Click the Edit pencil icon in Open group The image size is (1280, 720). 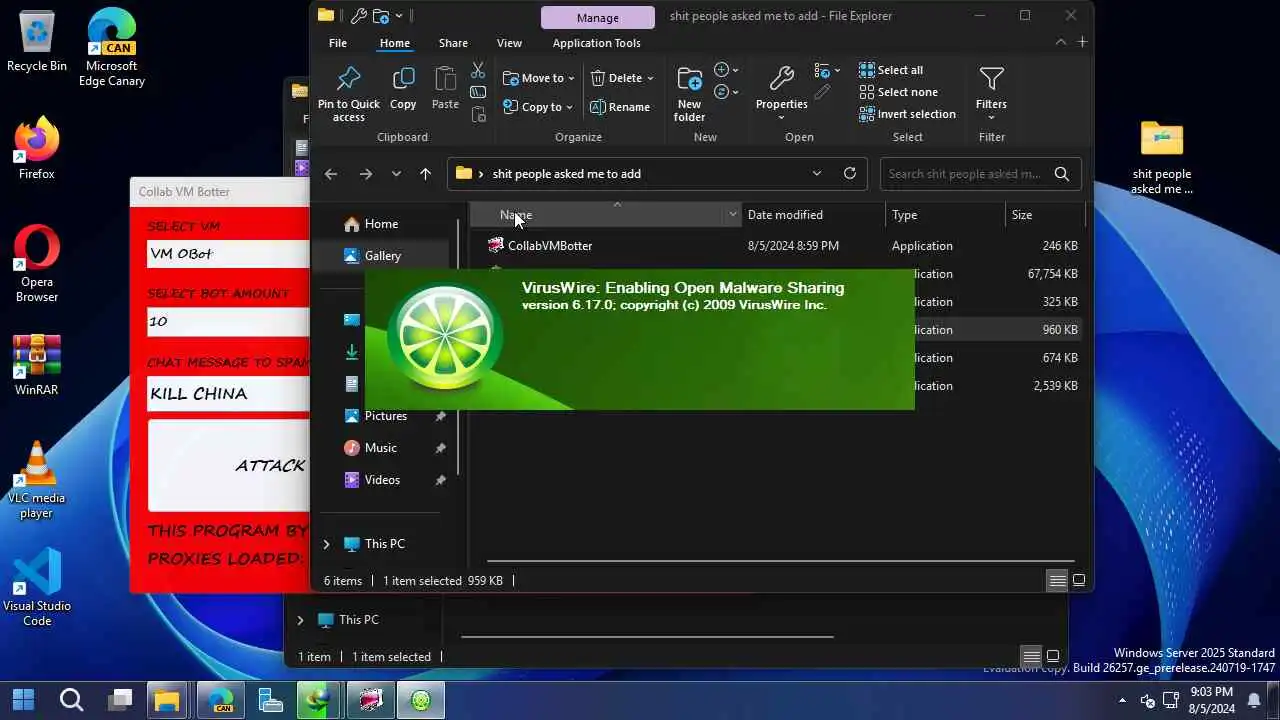coord(822,92)
